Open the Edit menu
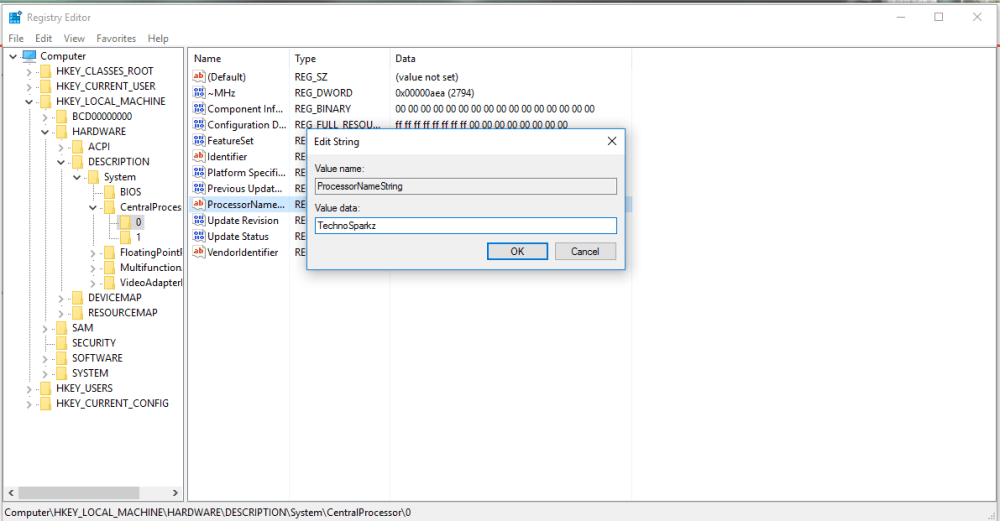The width and height of the screenshot is (1000, 521). pos(43,38)
